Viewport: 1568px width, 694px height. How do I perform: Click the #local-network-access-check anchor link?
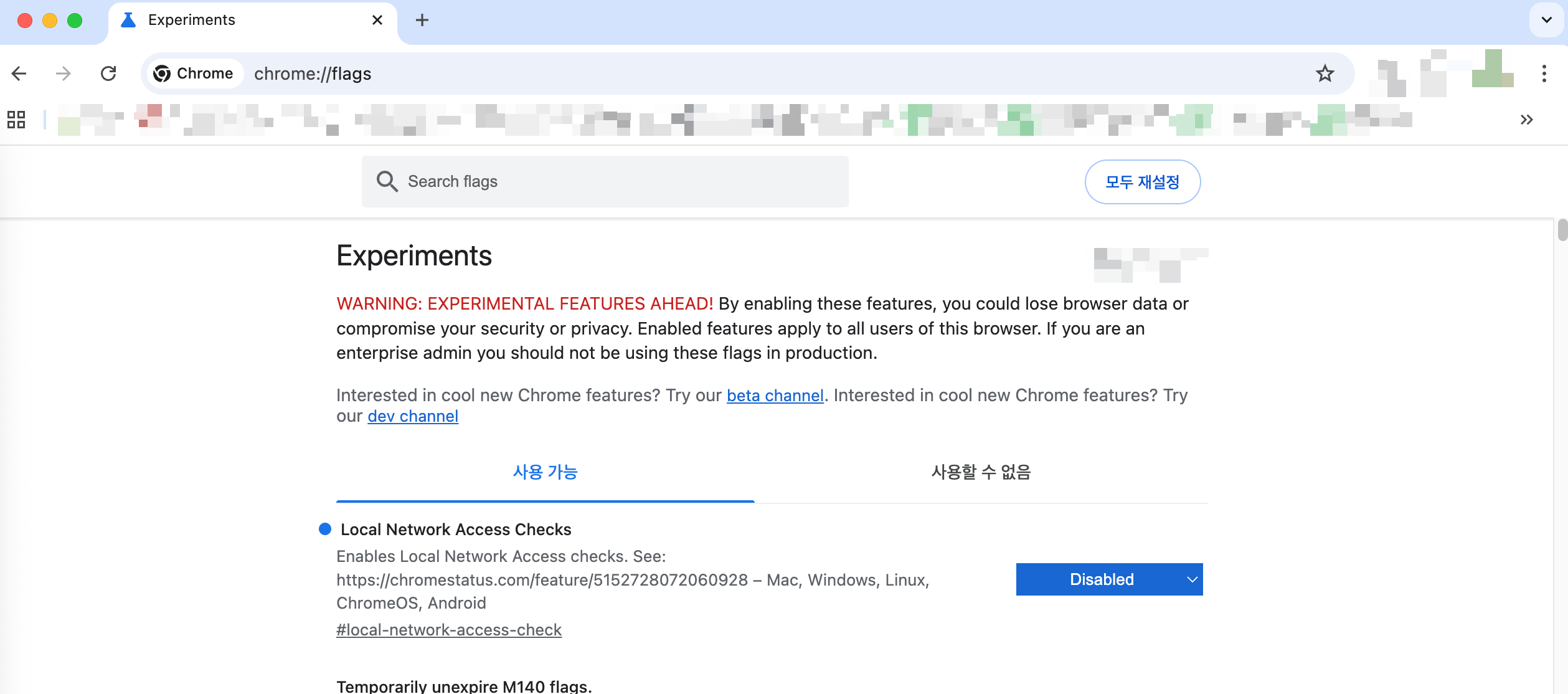(x=448, y=630)
